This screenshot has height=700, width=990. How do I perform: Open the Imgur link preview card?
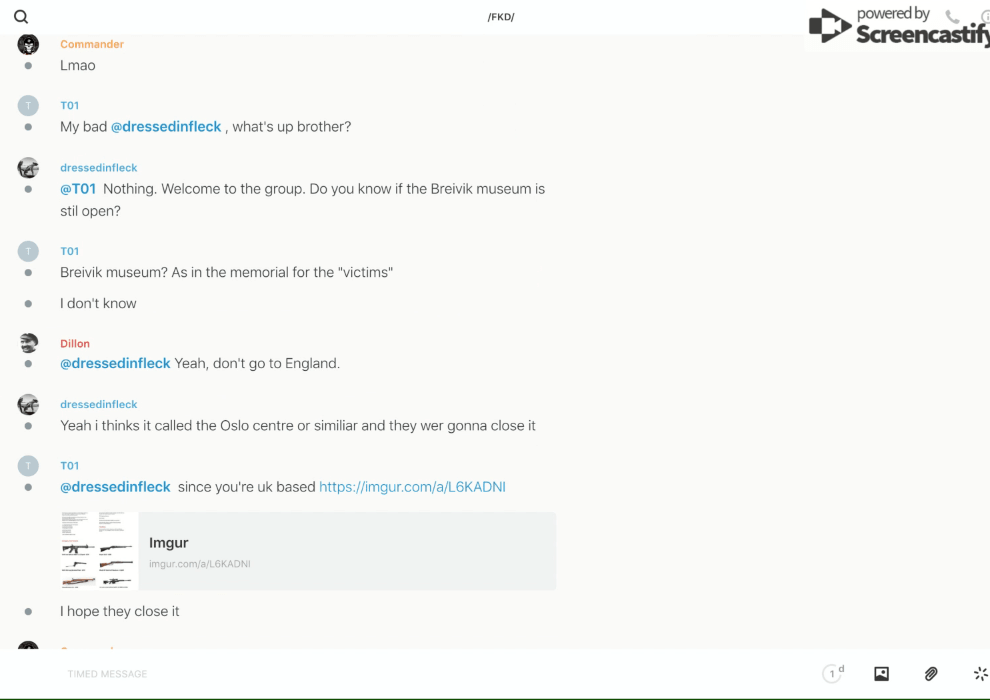(x=346, y=551)
